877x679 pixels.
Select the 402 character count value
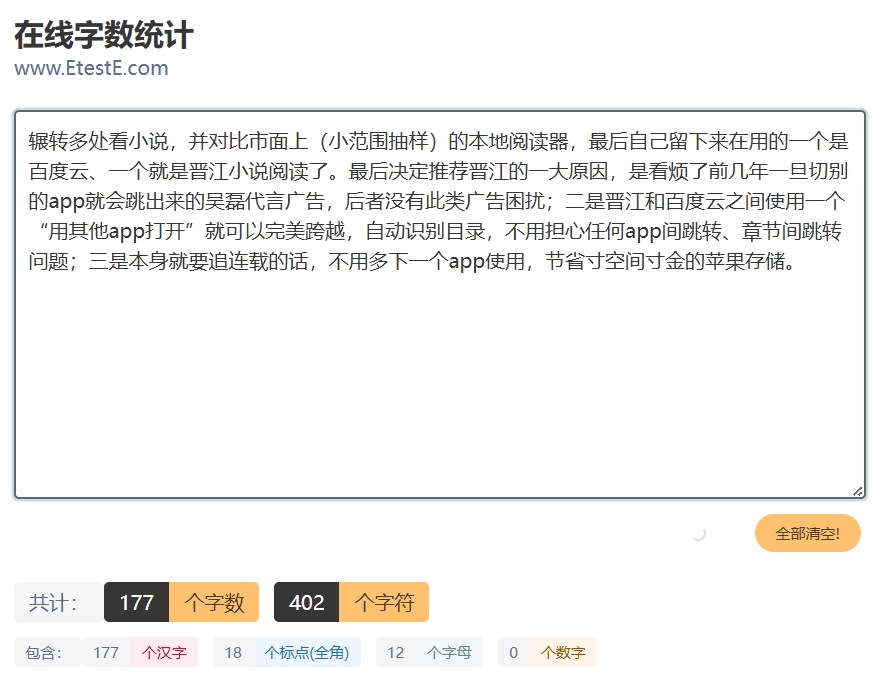coord(307,602)
